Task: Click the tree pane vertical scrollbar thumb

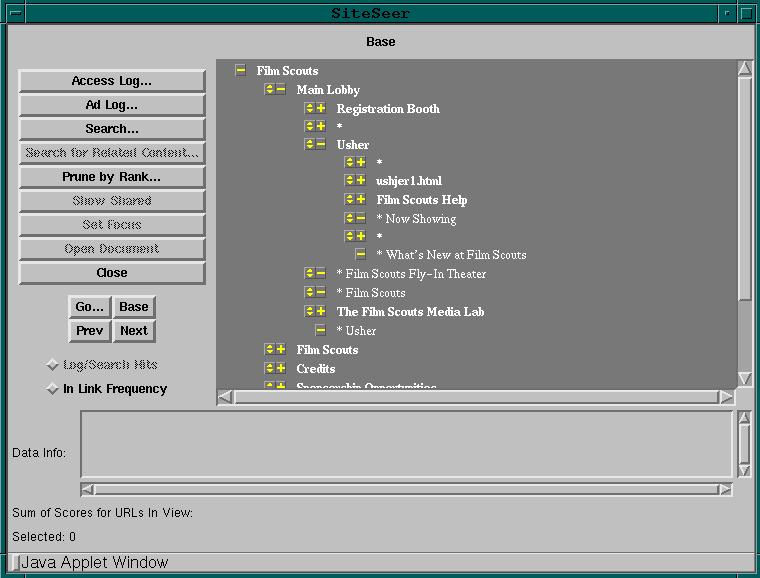Action: [744, 189]
